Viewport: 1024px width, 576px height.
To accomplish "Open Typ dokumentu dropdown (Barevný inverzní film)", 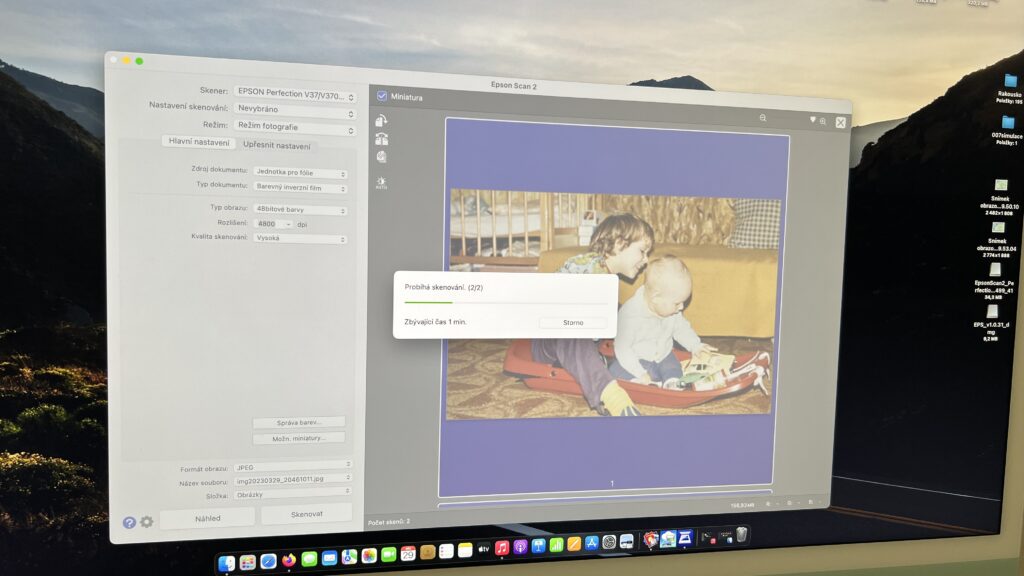I will pos(300,188).
